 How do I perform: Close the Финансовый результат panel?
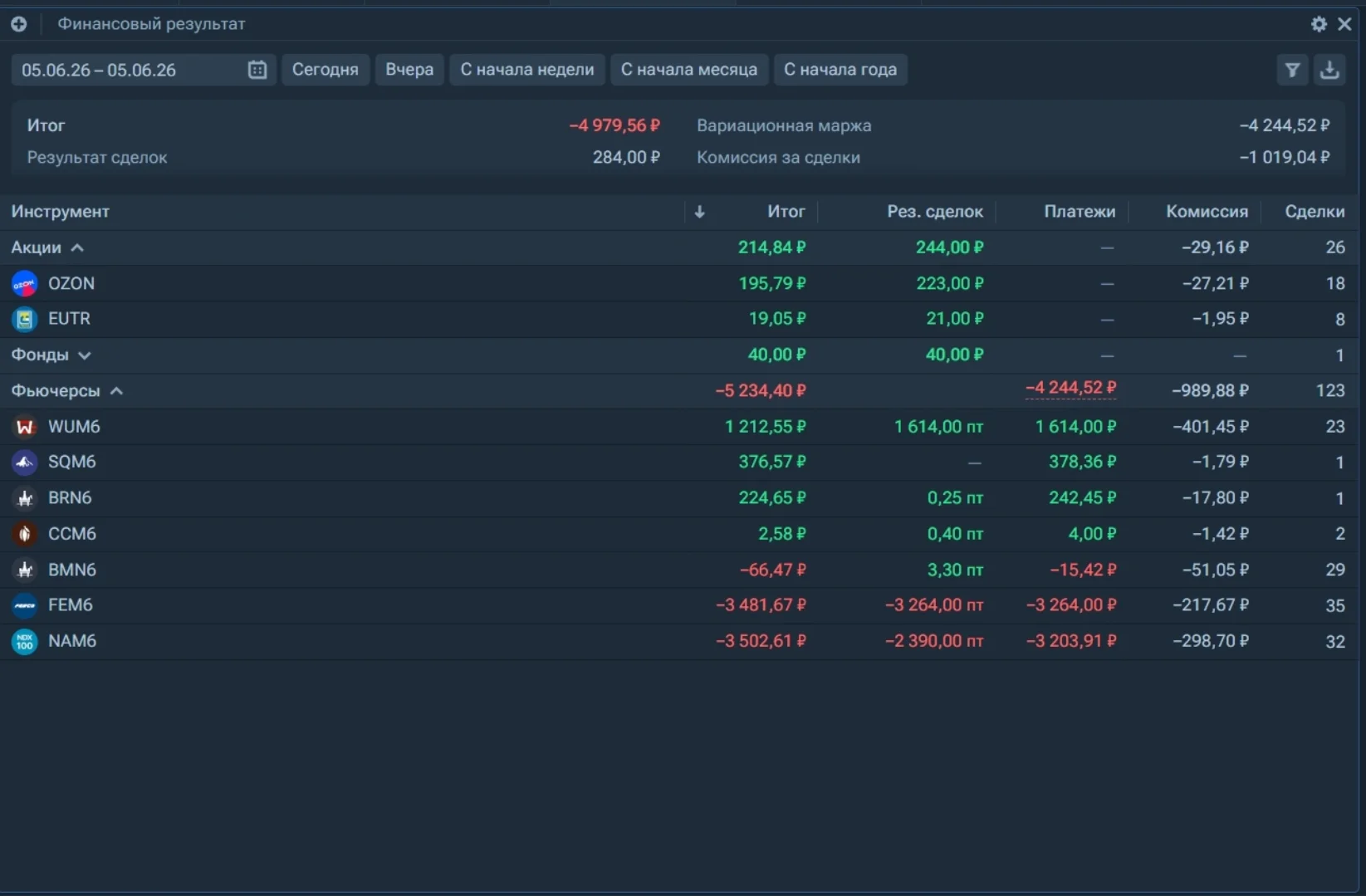pos(1344,24)
